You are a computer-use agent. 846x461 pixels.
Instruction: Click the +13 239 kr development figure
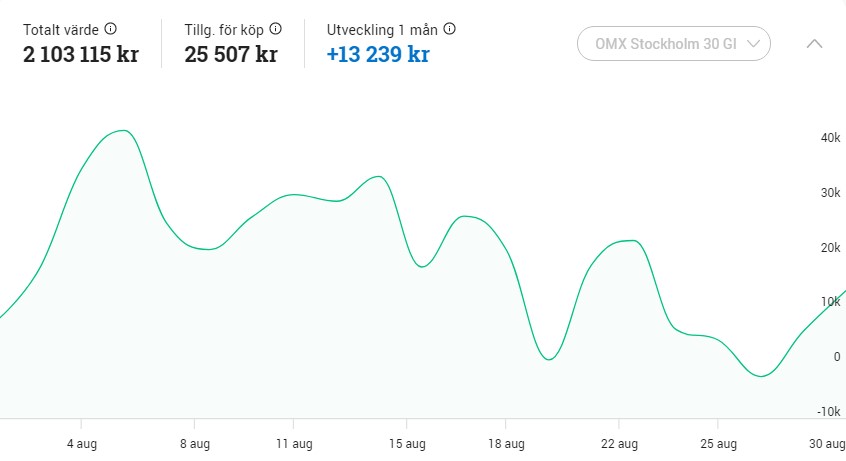point(378,54)
